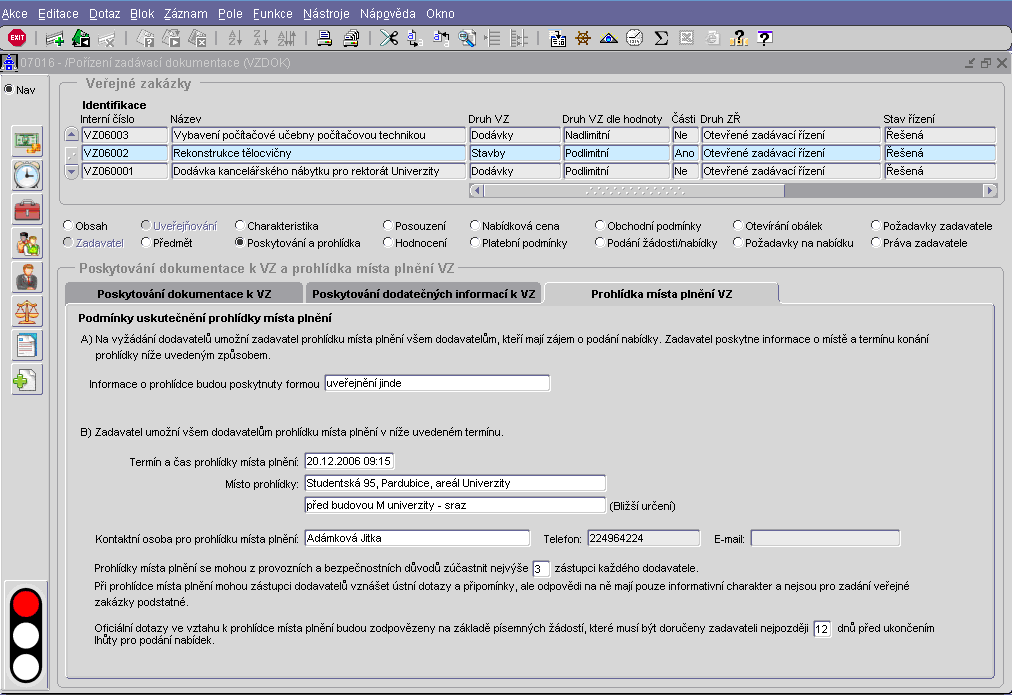The image size is (1012, 695).
Task: Click the sigma sum toolbar icon
Action: 660,38
